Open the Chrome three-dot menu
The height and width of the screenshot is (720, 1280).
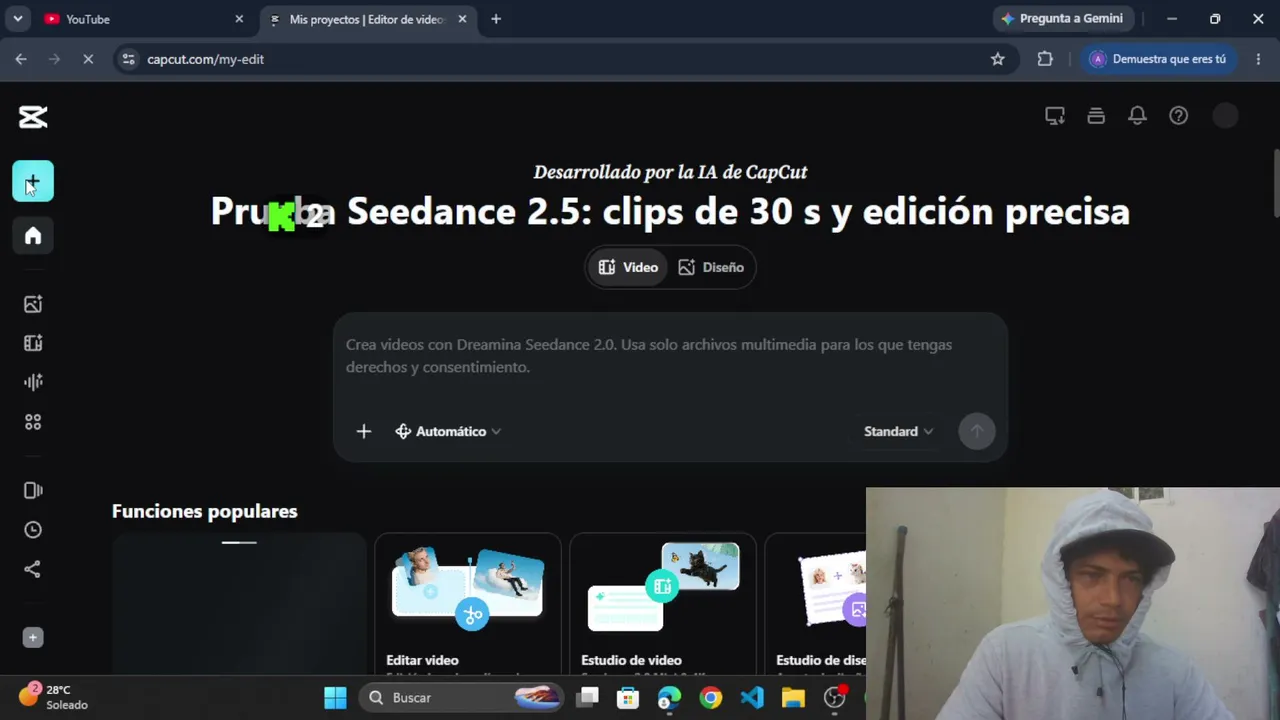tap(1258, 59)
